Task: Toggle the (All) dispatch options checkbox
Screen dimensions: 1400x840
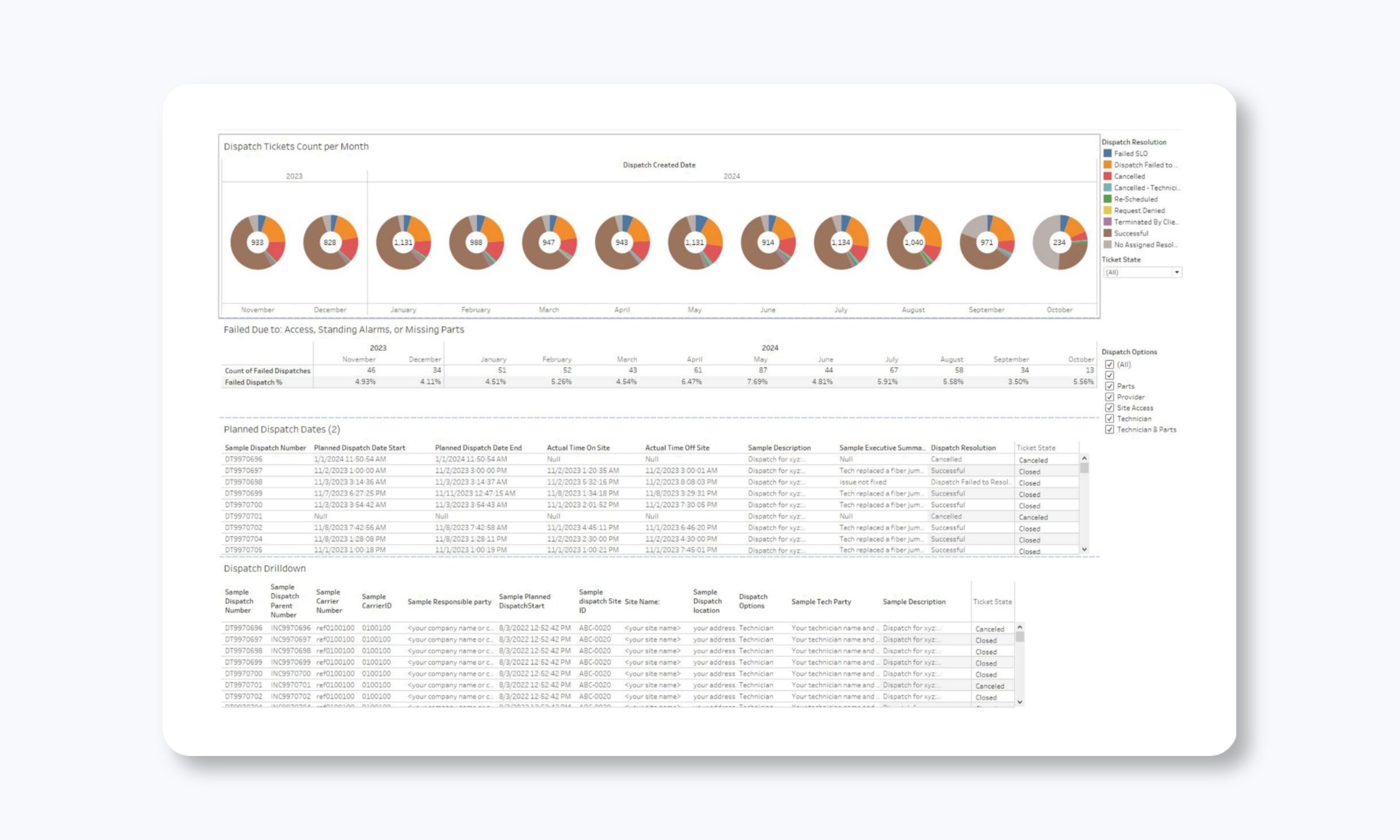Action: (1109, 365)
